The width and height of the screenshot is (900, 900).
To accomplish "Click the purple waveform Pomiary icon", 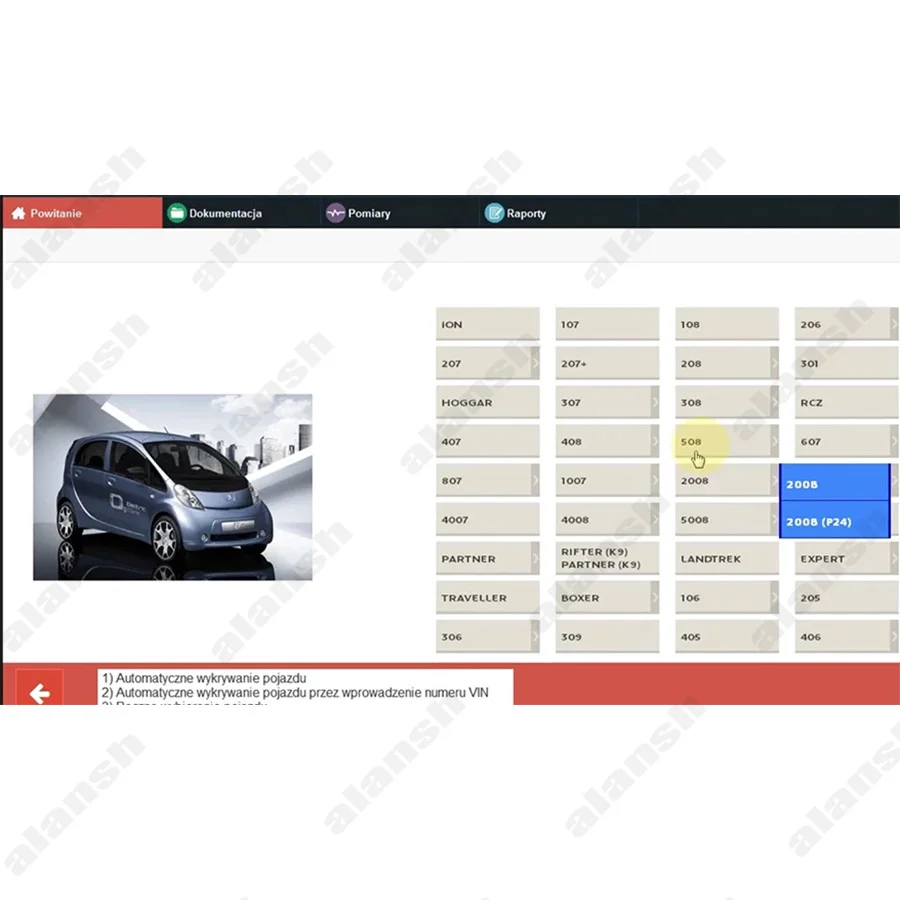I will coord(335,213).
